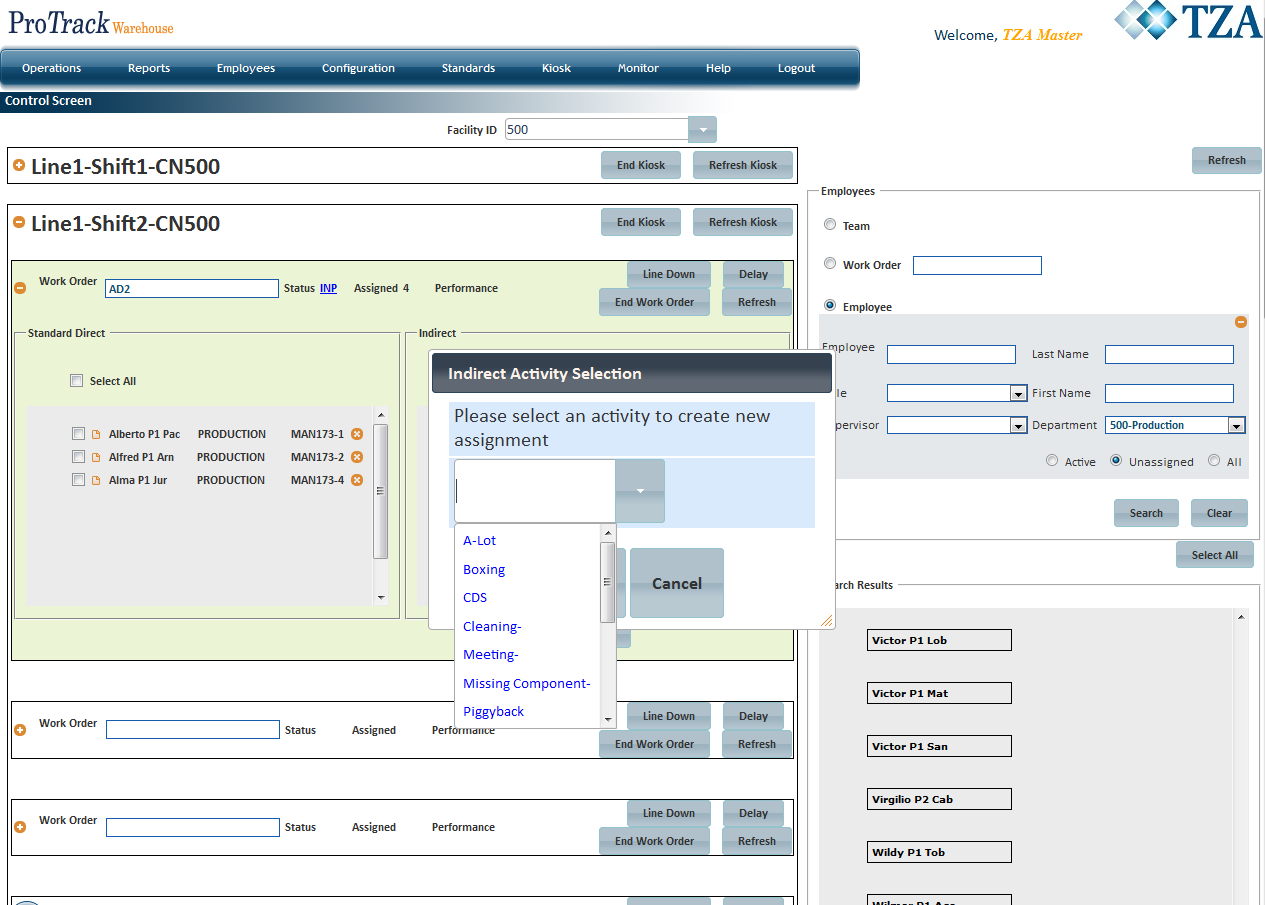The height and width of the screenshot is (905, 1265).
Task: Open the Standards menu
Action: point(468,68)
